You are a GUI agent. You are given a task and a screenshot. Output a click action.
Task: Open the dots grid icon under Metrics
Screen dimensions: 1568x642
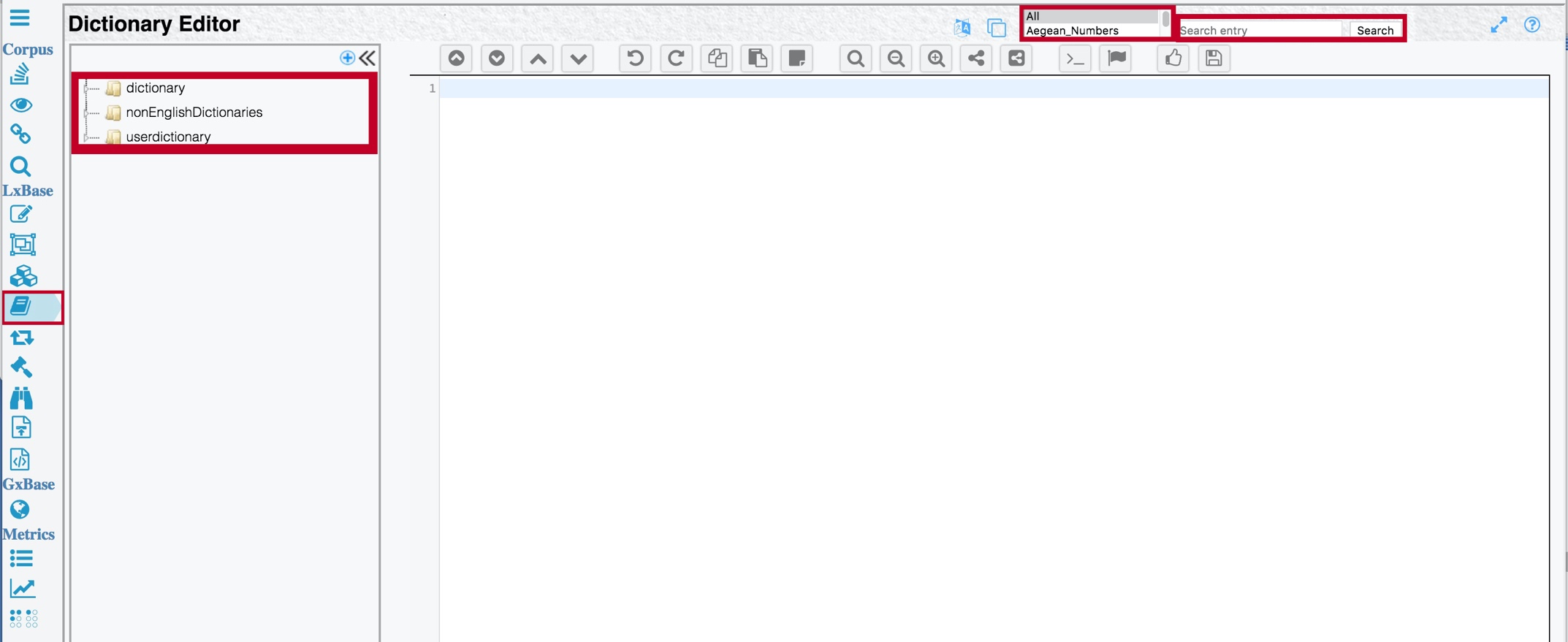coord(24,619)
